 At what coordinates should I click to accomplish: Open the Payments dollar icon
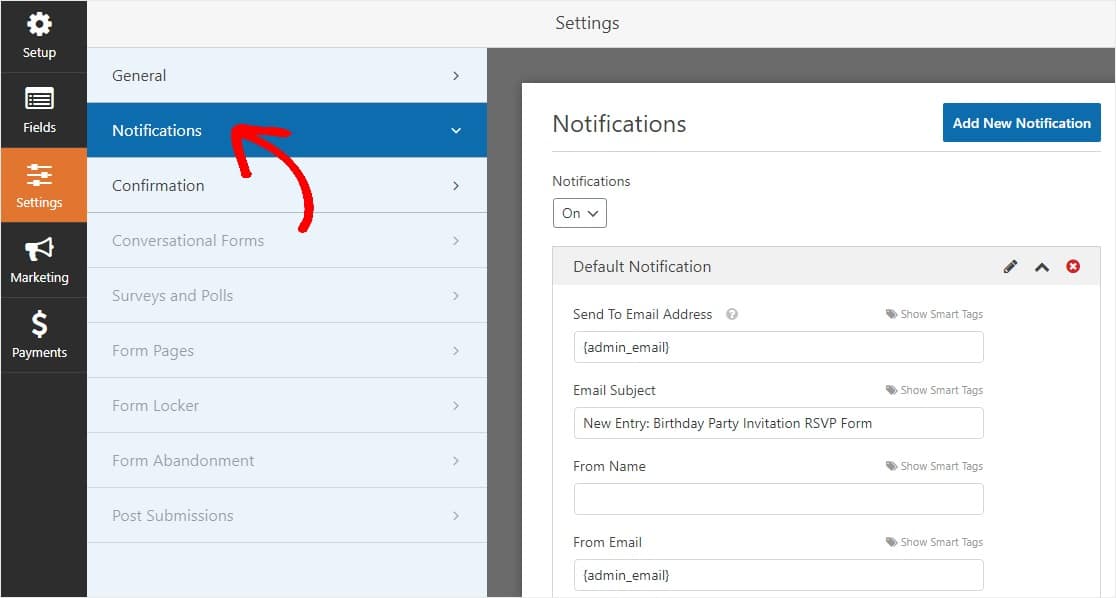coord(39,323)
